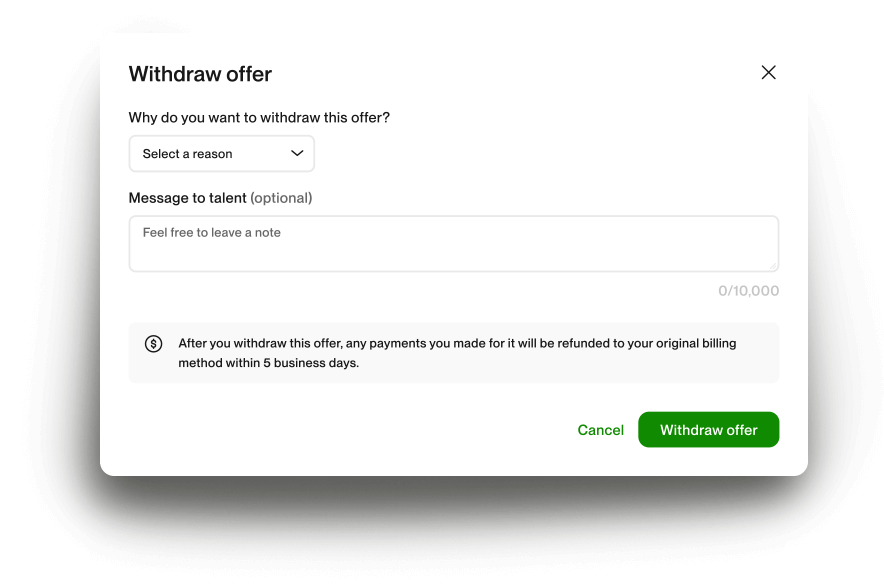The width and height of the screenshot is (884, 588).
Task: Click the "Feel free to leave a note" placeholder
Action: (x=212, y=233)
